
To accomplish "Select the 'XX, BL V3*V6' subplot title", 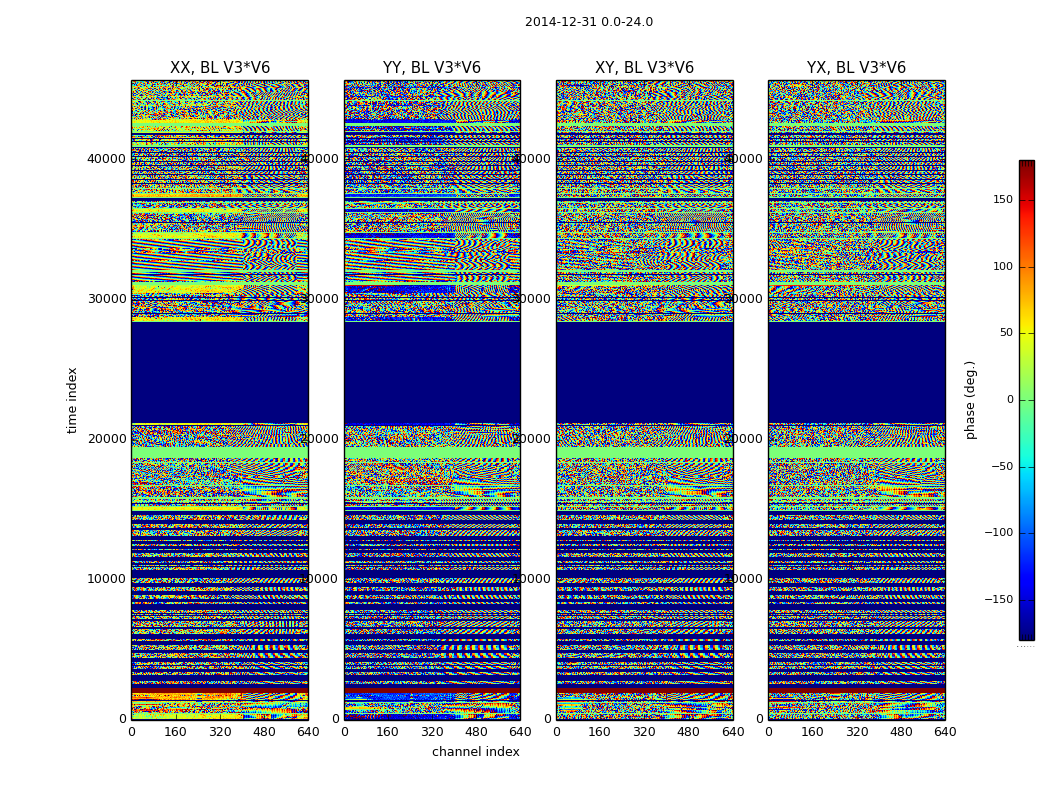I will click(x=220, y=68).
